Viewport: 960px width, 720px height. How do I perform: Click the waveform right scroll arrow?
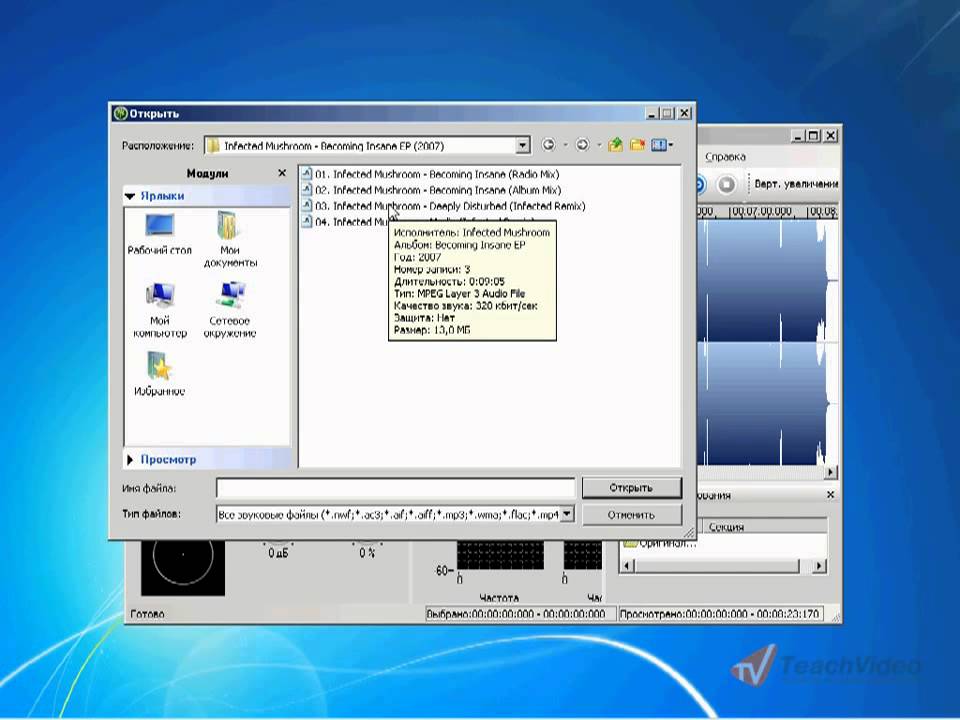(x=830, y=472)
